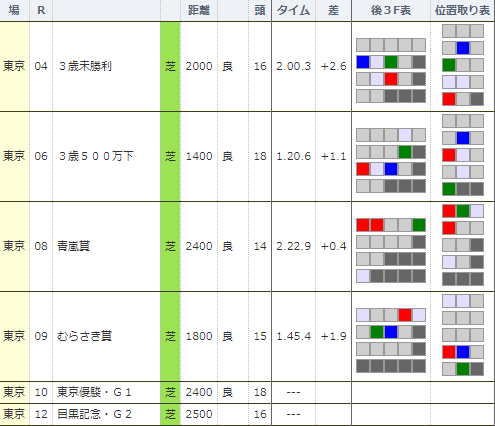Select race name むらさき賞

click(84, 336)
